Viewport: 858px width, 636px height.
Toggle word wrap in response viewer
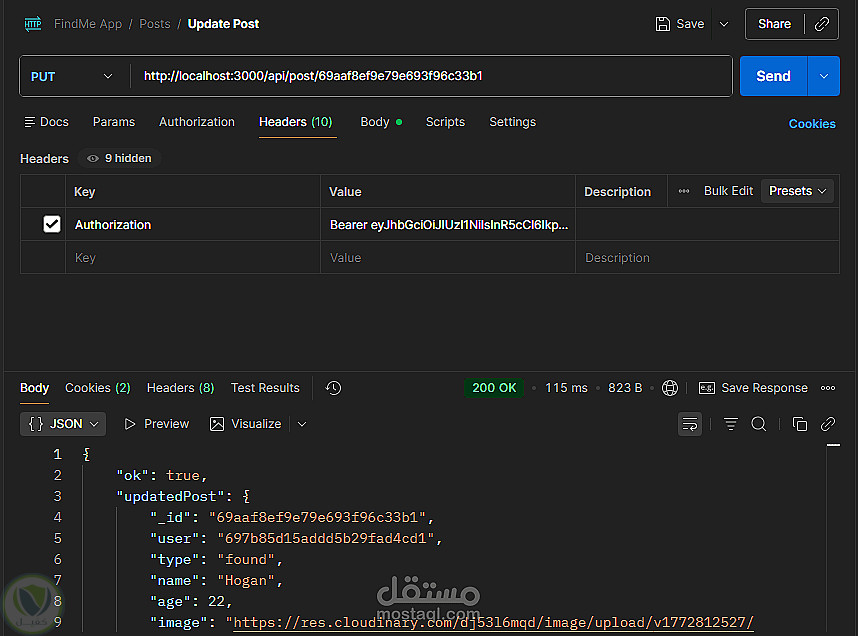690,424
